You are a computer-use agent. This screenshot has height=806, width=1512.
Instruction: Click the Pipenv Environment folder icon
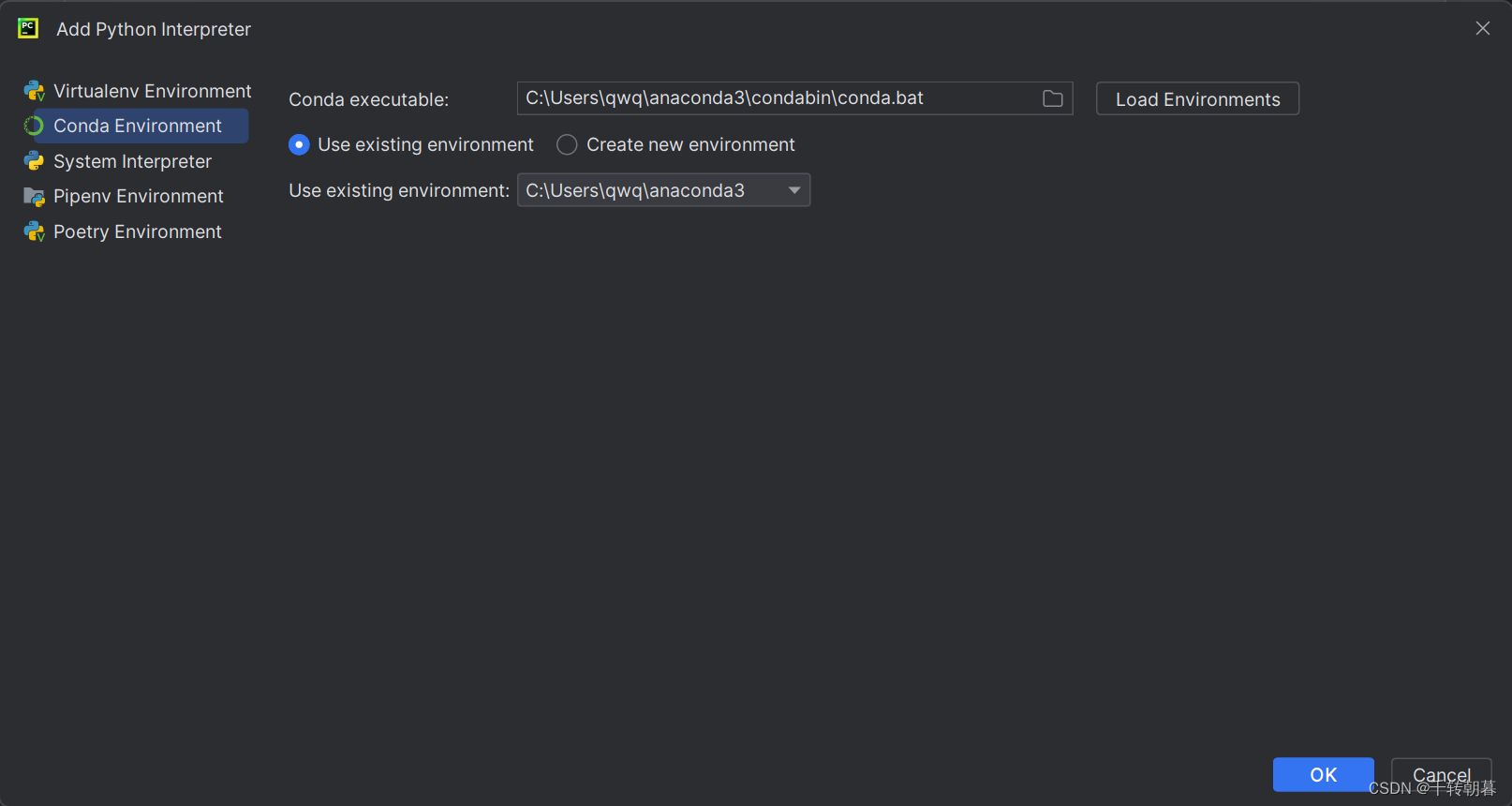(35, 197)
